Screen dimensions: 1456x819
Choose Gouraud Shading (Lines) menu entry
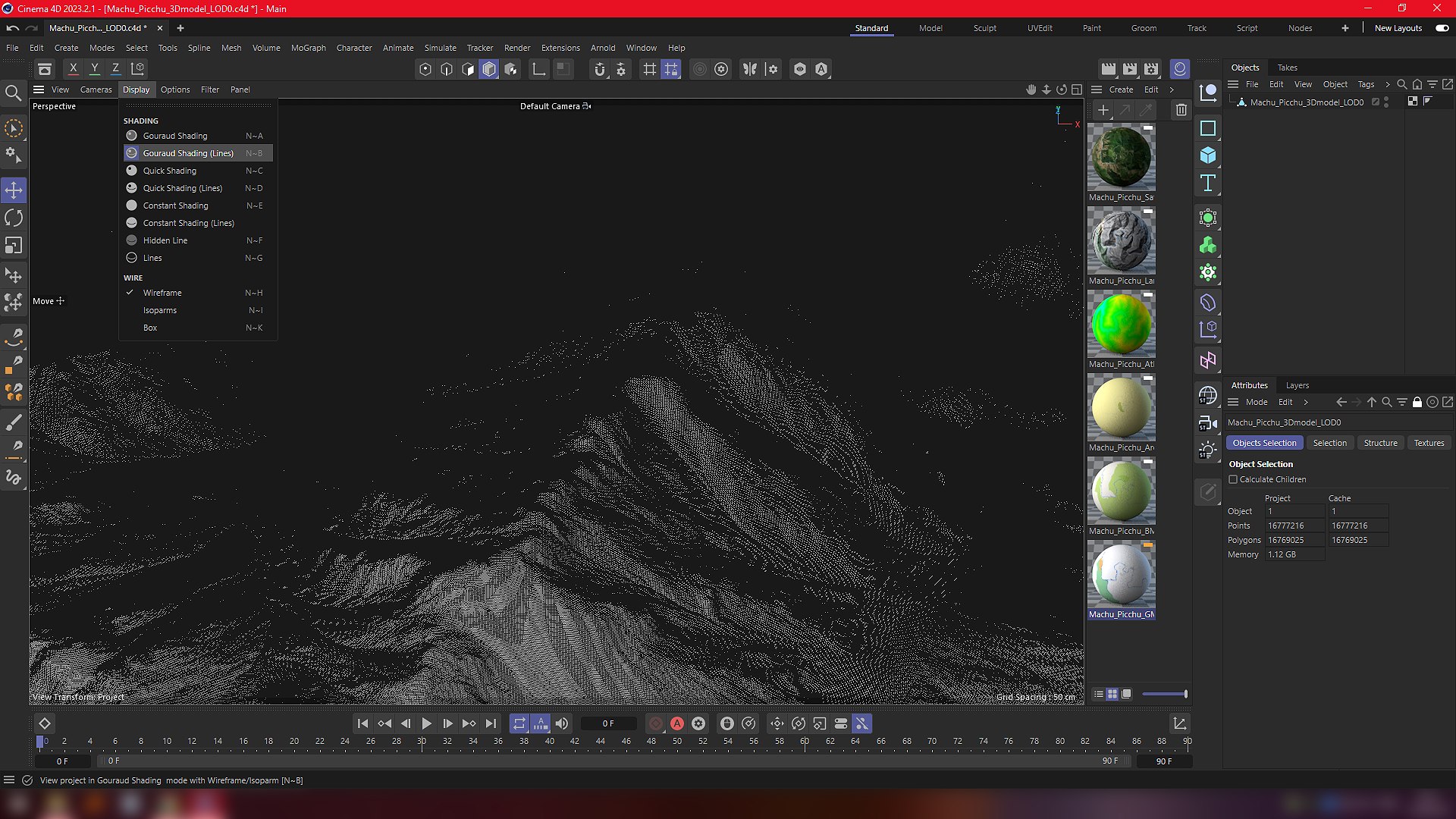pyautogui.click(x=198, y=153)
